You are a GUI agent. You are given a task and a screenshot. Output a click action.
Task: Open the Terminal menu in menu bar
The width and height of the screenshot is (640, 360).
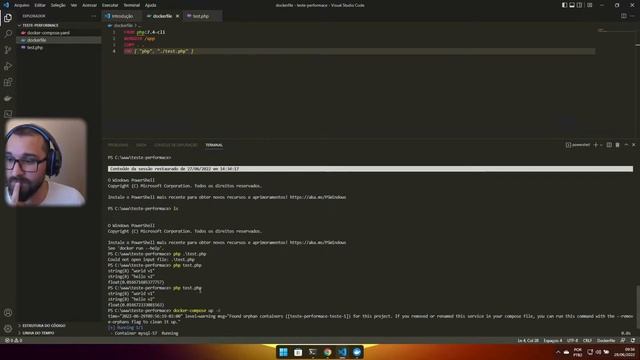click(x=131, y=5)
